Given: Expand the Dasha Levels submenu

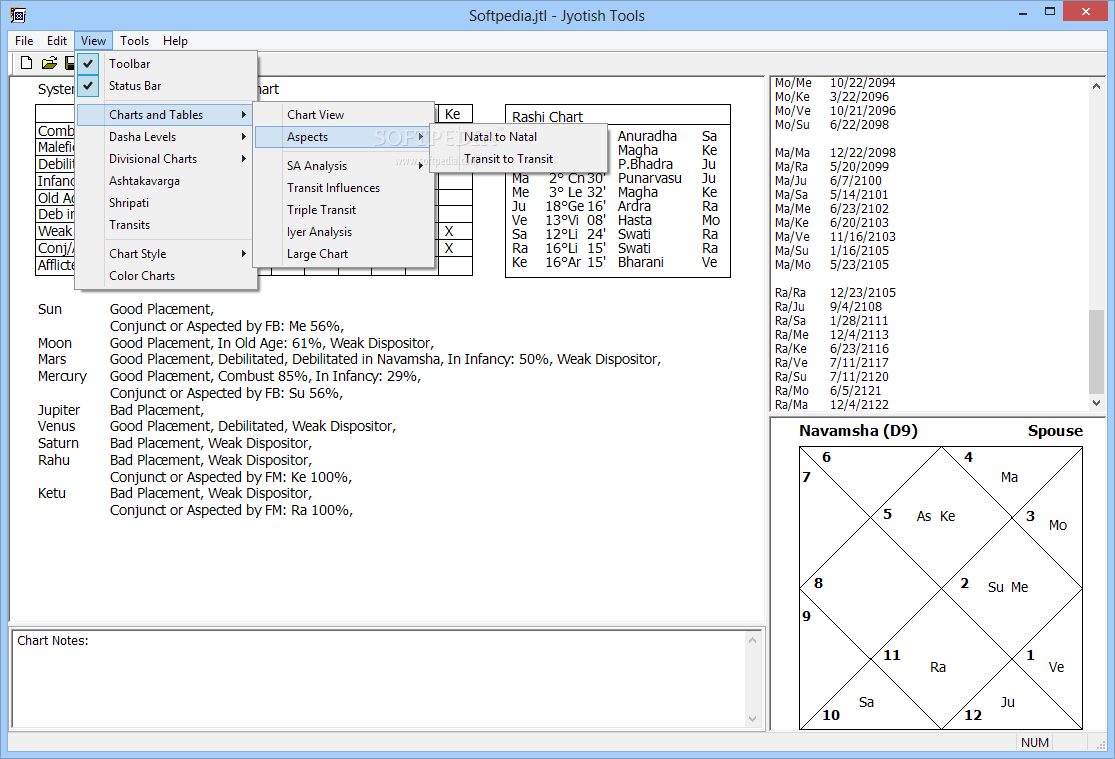Looking at the screenshot, I should click(x=166, y=137).
